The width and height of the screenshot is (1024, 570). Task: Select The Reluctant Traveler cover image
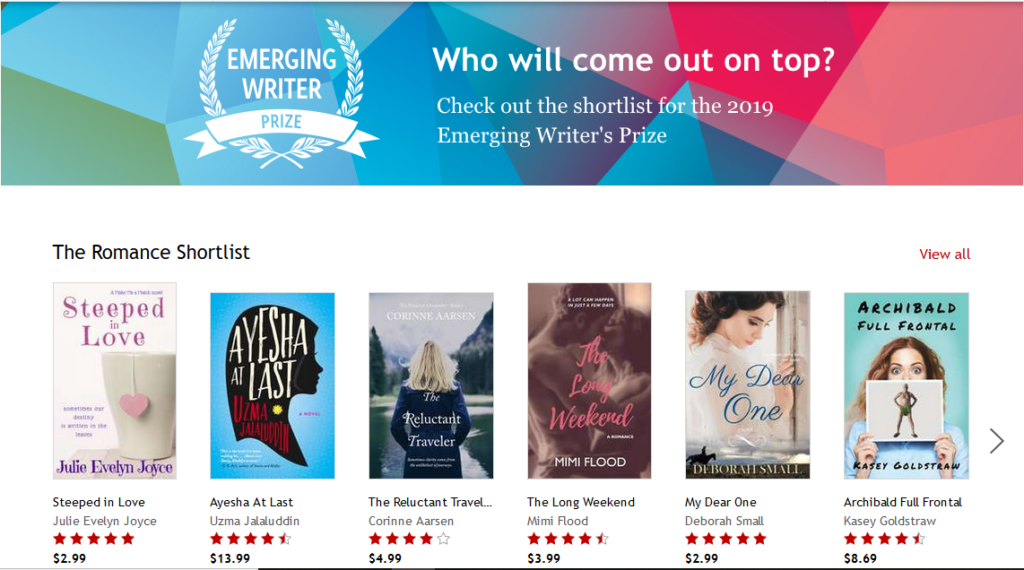[431, 386]
